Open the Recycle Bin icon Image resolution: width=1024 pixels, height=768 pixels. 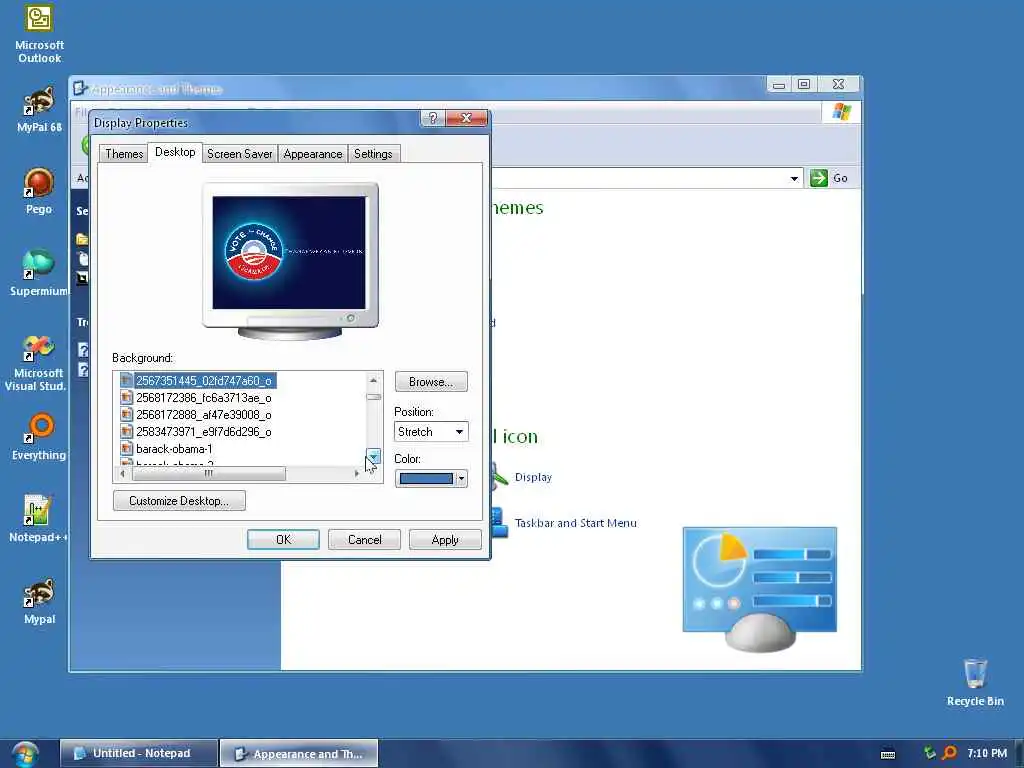coord(975,682)
